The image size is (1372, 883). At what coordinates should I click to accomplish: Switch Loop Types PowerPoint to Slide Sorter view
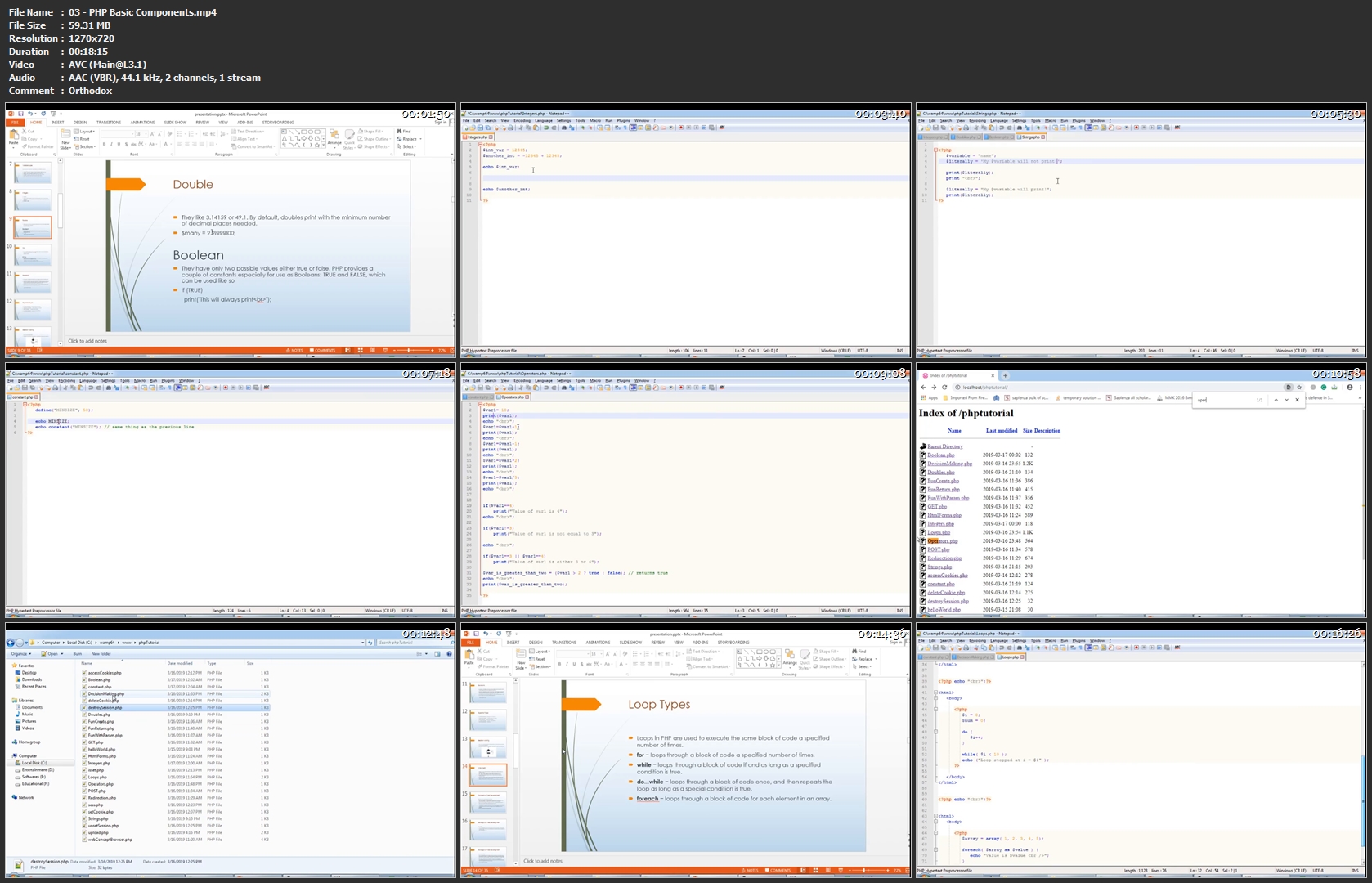[x=815, y=870]
